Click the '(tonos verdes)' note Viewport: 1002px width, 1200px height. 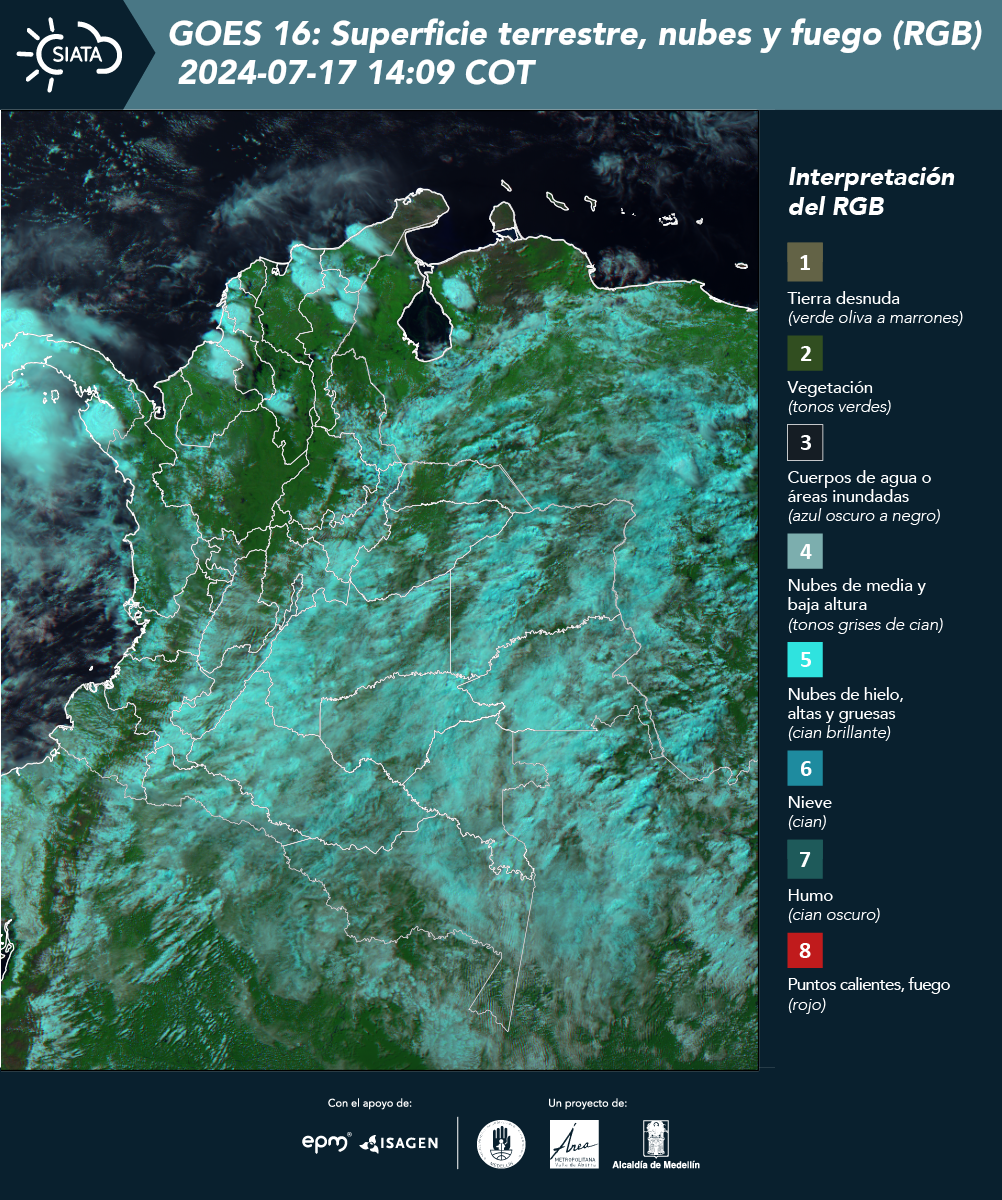(839, 407)
